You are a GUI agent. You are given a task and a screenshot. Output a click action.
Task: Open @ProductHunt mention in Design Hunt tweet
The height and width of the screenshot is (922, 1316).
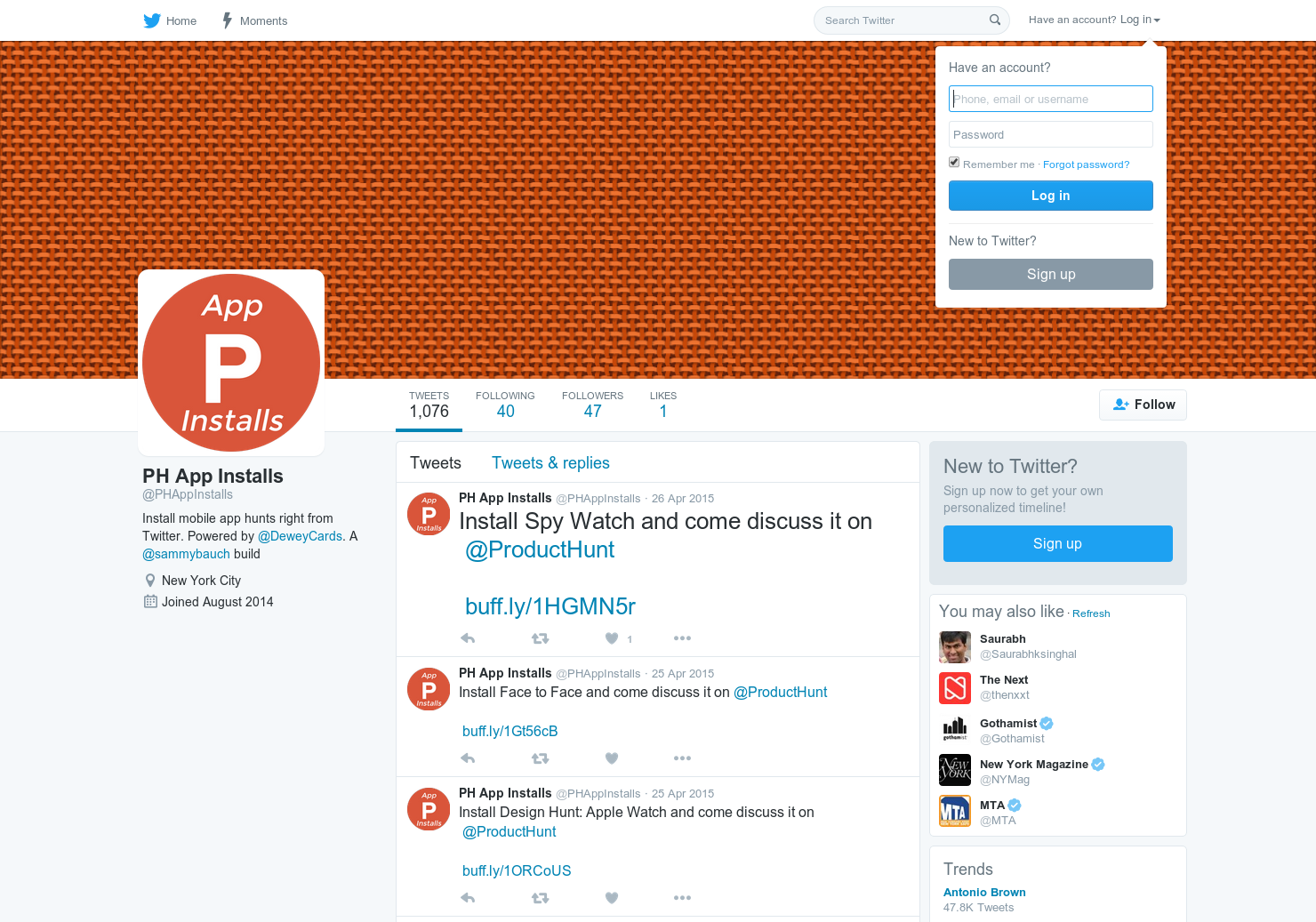510,831
